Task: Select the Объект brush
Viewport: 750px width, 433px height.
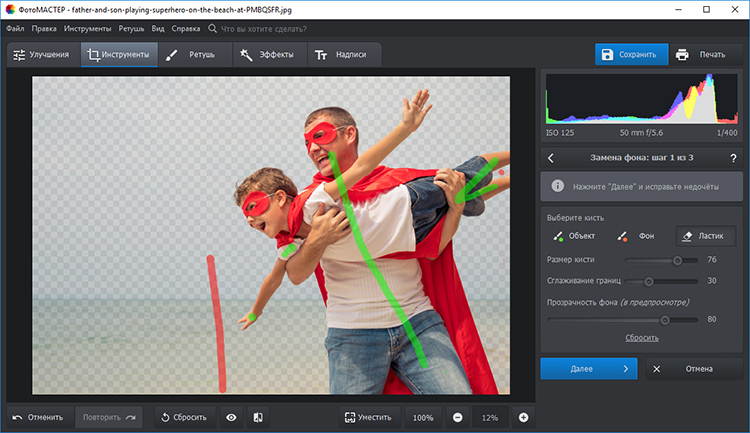Action: coord(575,236)
